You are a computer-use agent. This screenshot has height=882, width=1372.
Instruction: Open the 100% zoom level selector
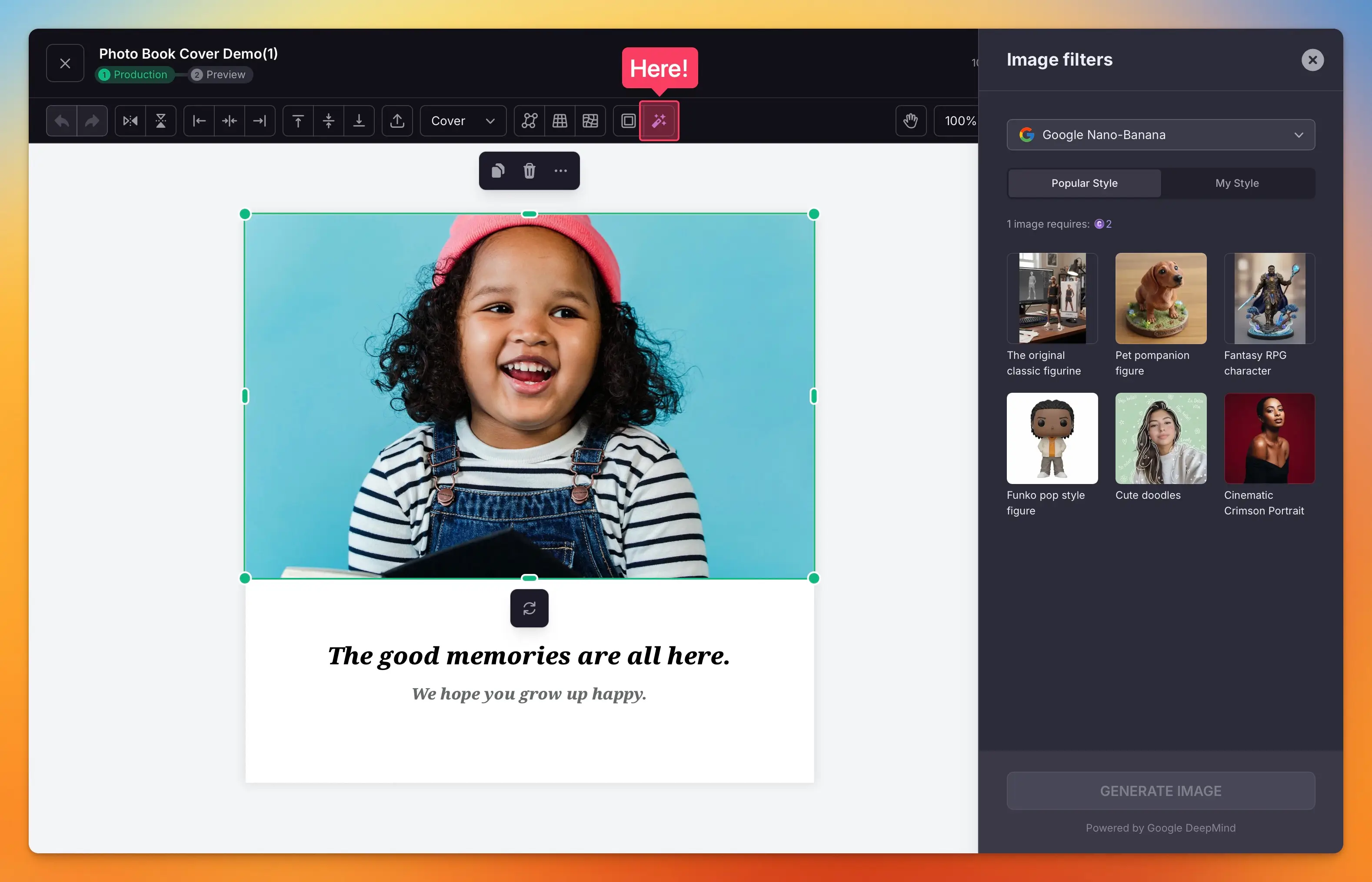959,121
